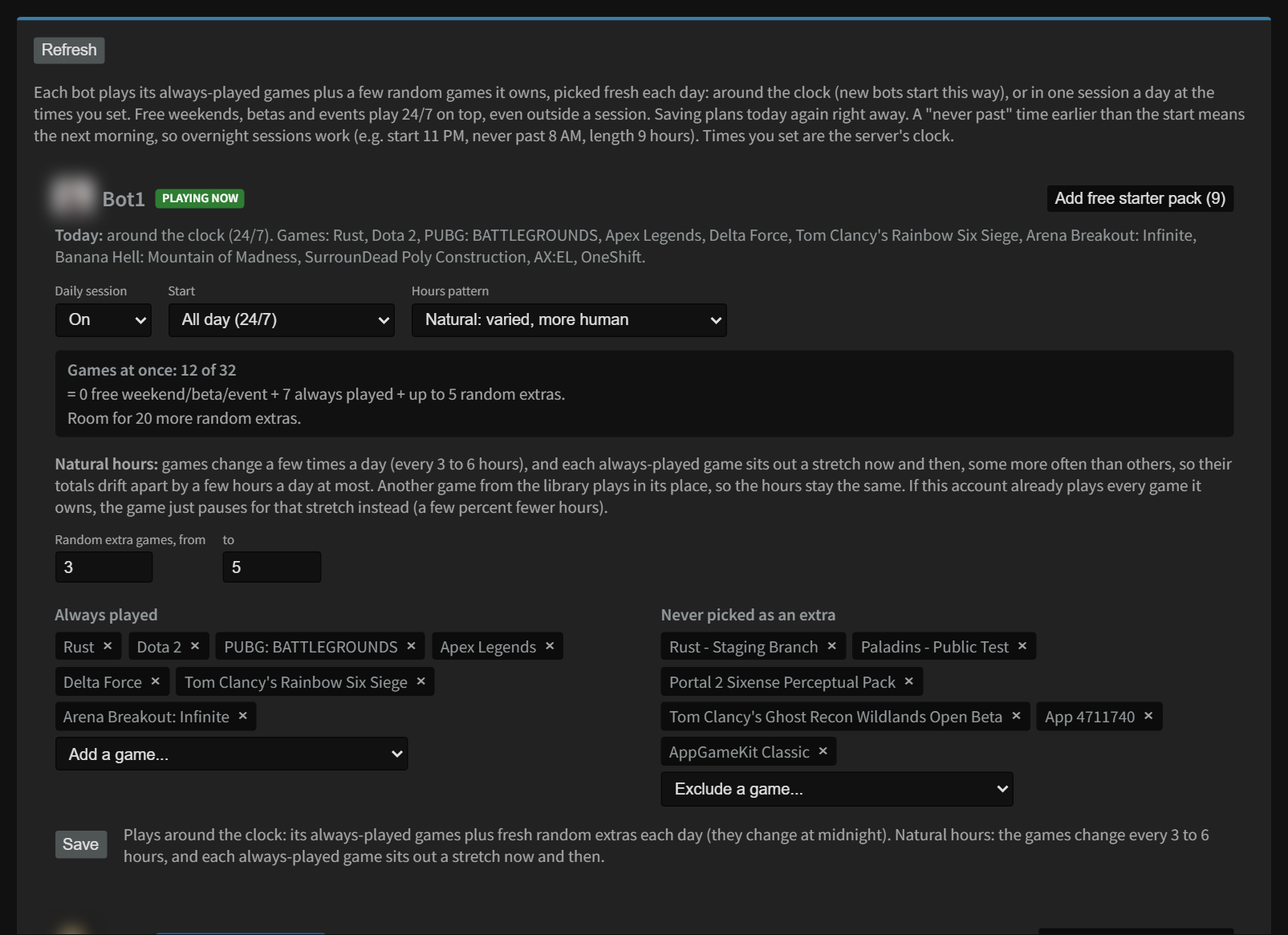Save Bot1 settings

(81, 844)
